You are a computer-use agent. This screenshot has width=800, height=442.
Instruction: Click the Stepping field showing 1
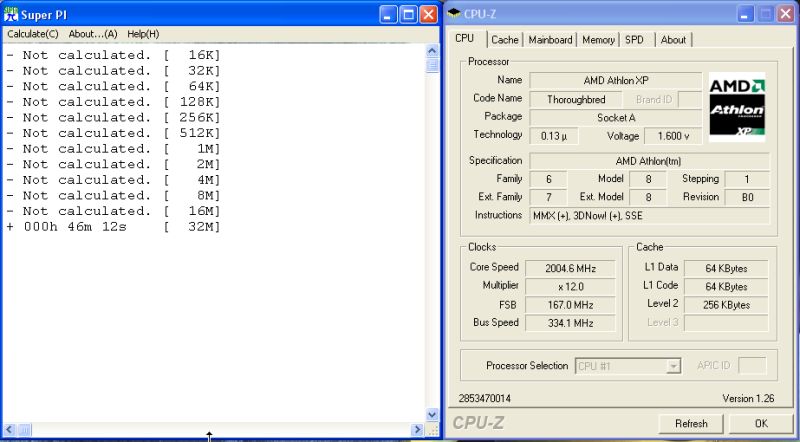tap(747, 179)
